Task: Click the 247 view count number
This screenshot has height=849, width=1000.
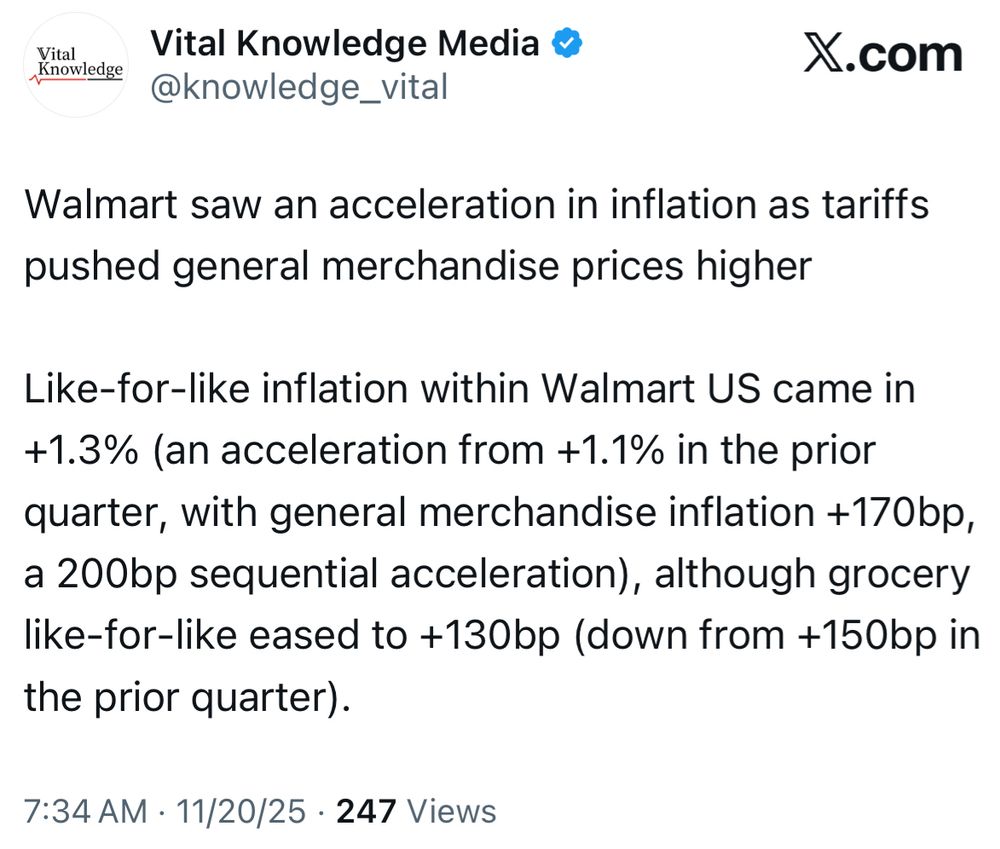Action: click(x=366, y=811)
